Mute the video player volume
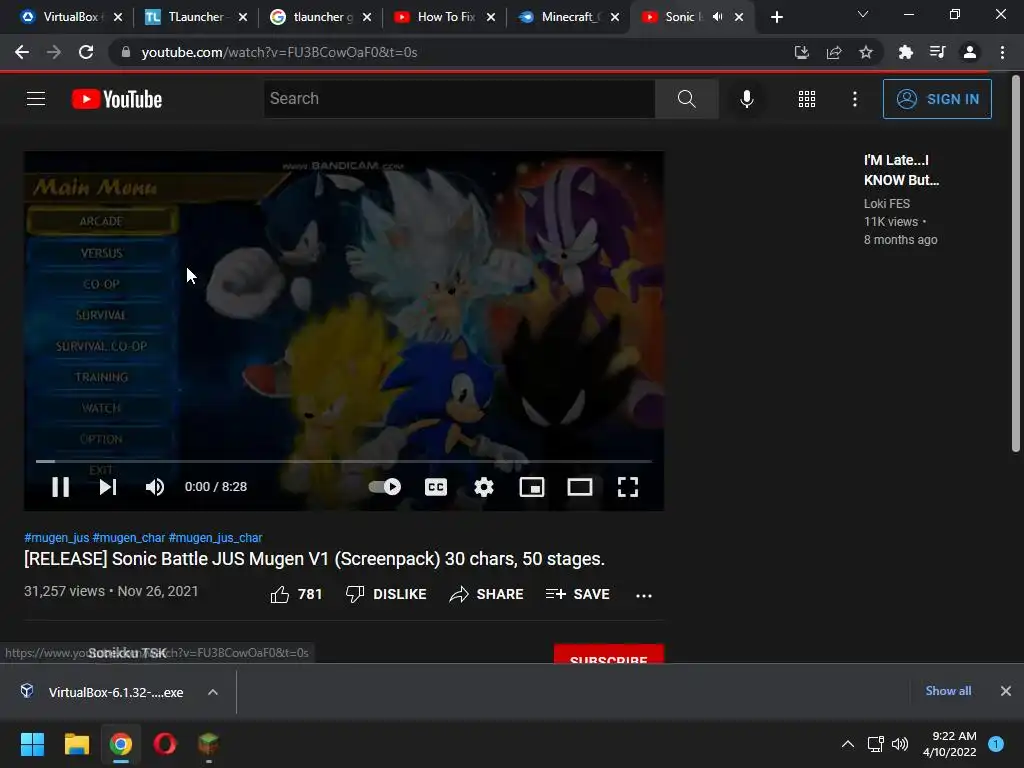The image size is (1024, 768). pos(155,487)
